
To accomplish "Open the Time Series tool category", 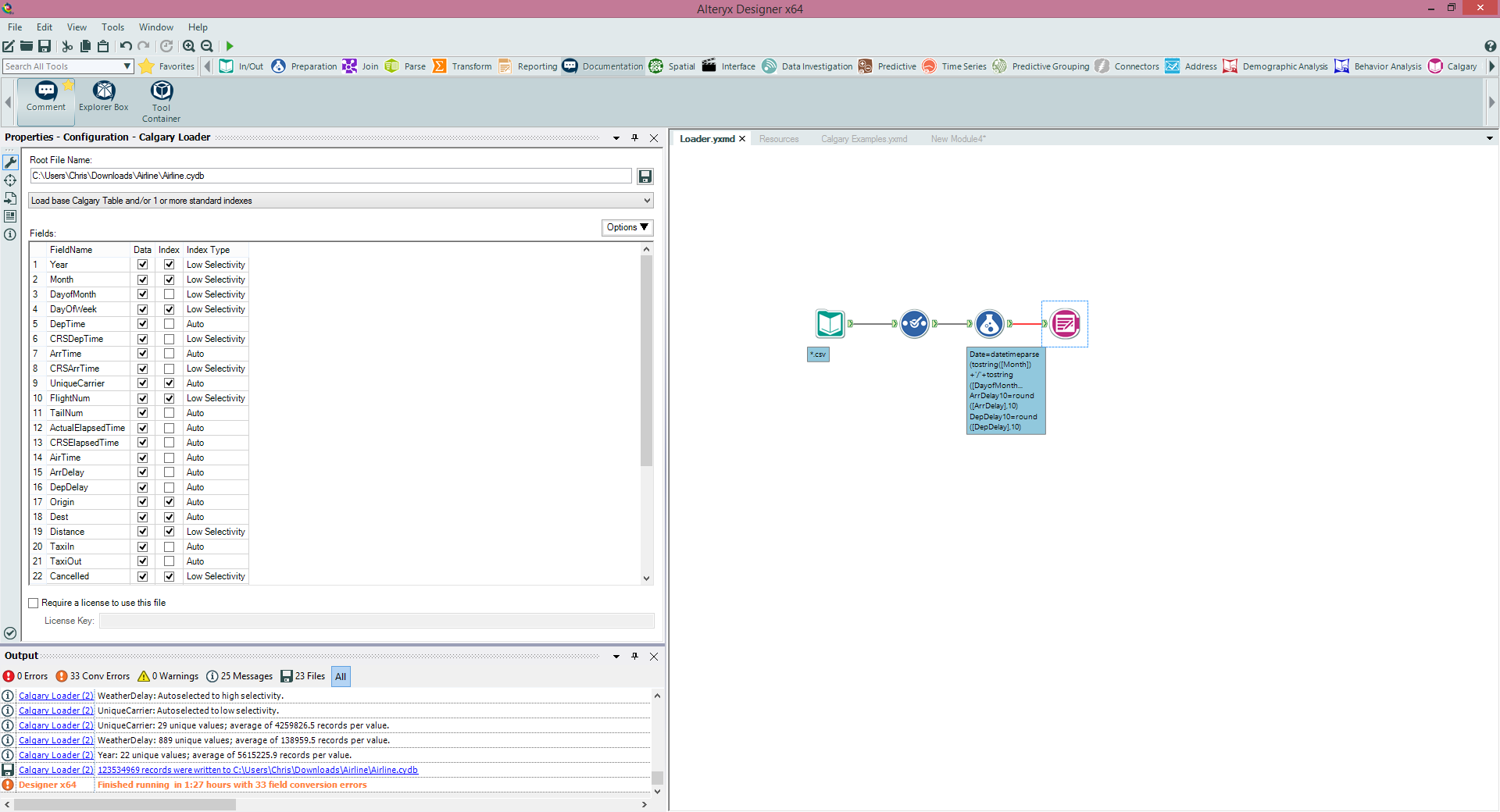I will click(954, 66).
